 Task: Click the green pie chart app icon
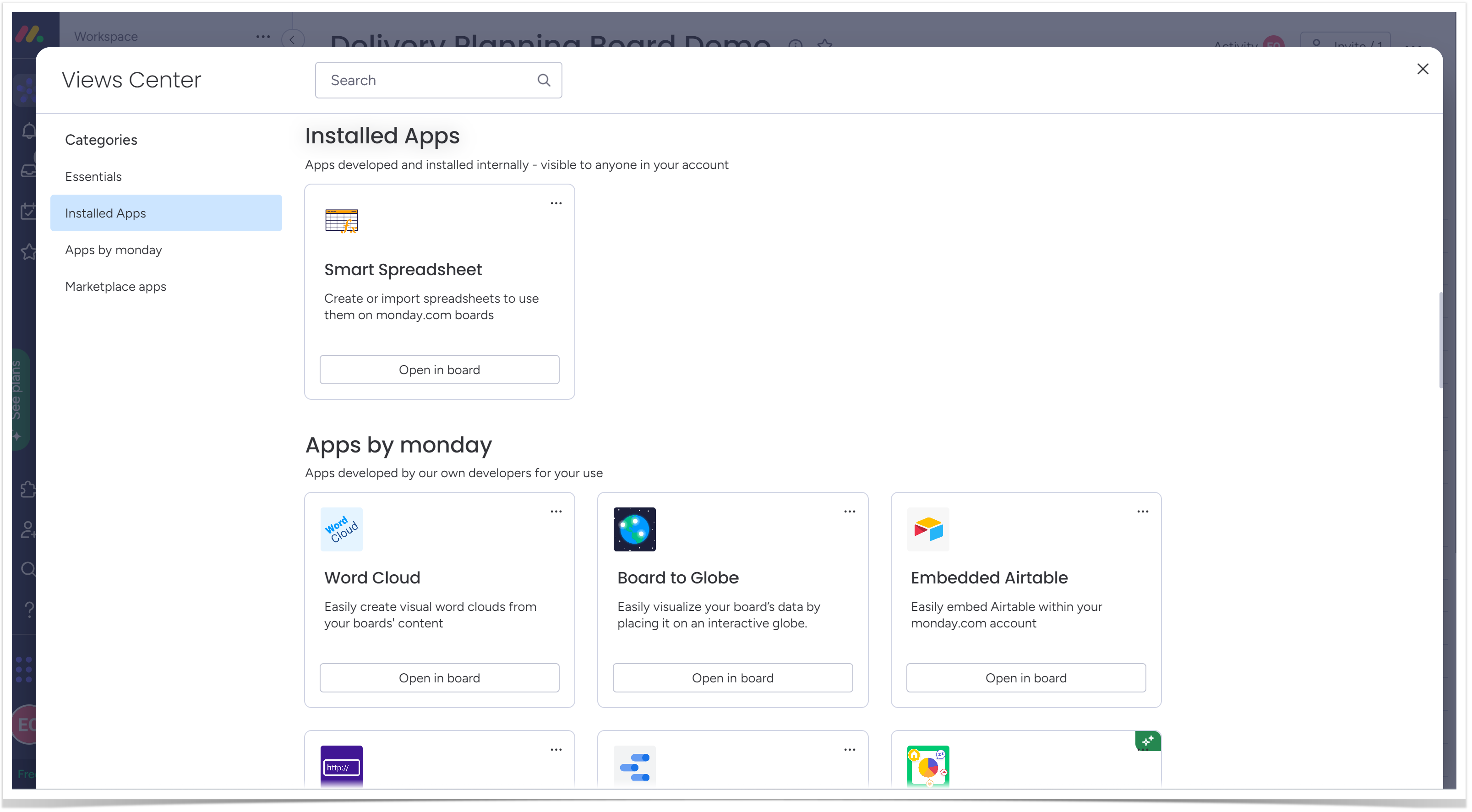coord(928,767)
